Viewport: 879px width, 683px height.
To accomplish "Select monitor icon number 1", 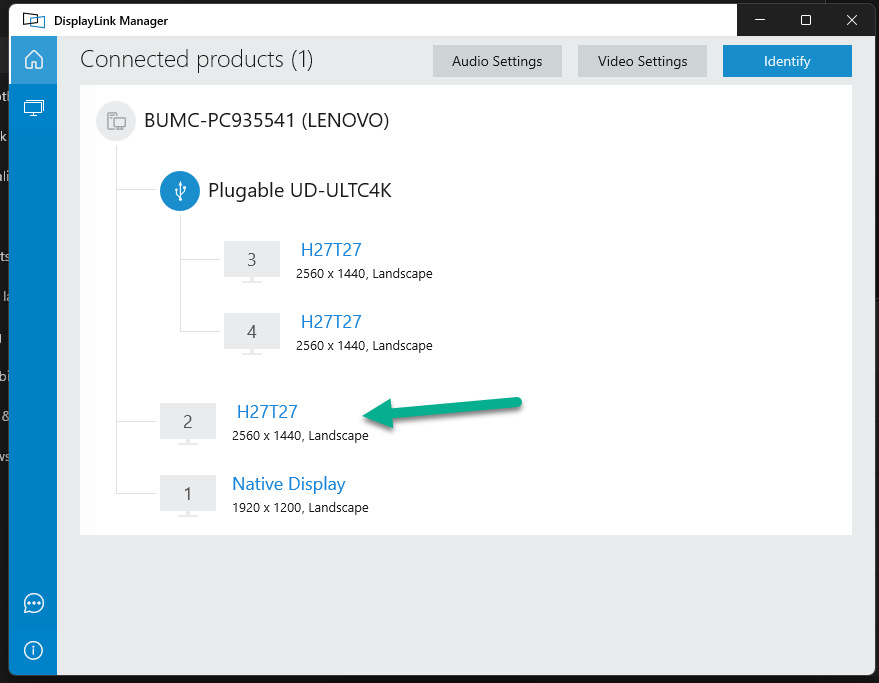I will pyautogui.click(x=187, y=494).
